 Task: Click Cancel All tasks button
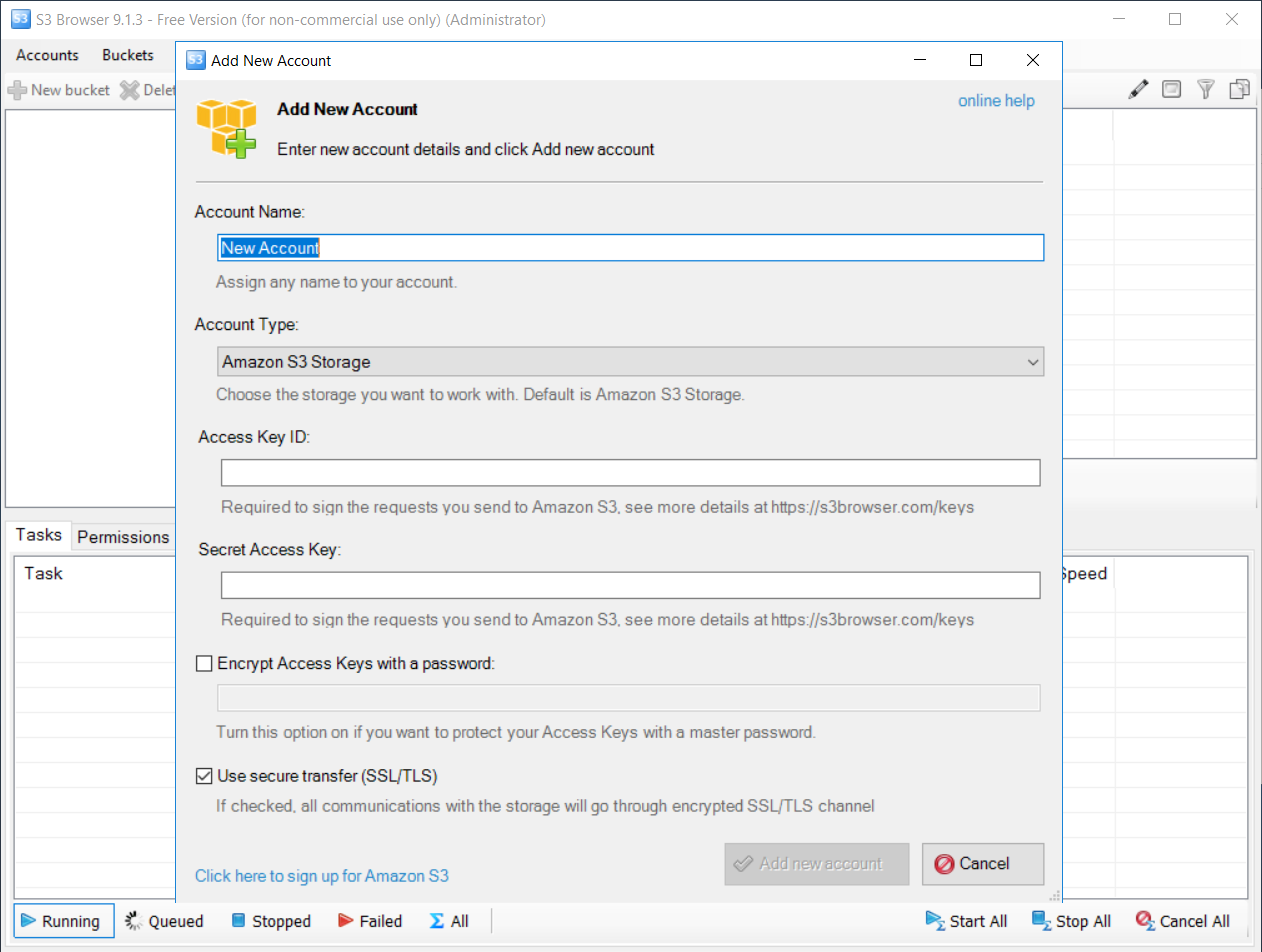point(1182,921)
